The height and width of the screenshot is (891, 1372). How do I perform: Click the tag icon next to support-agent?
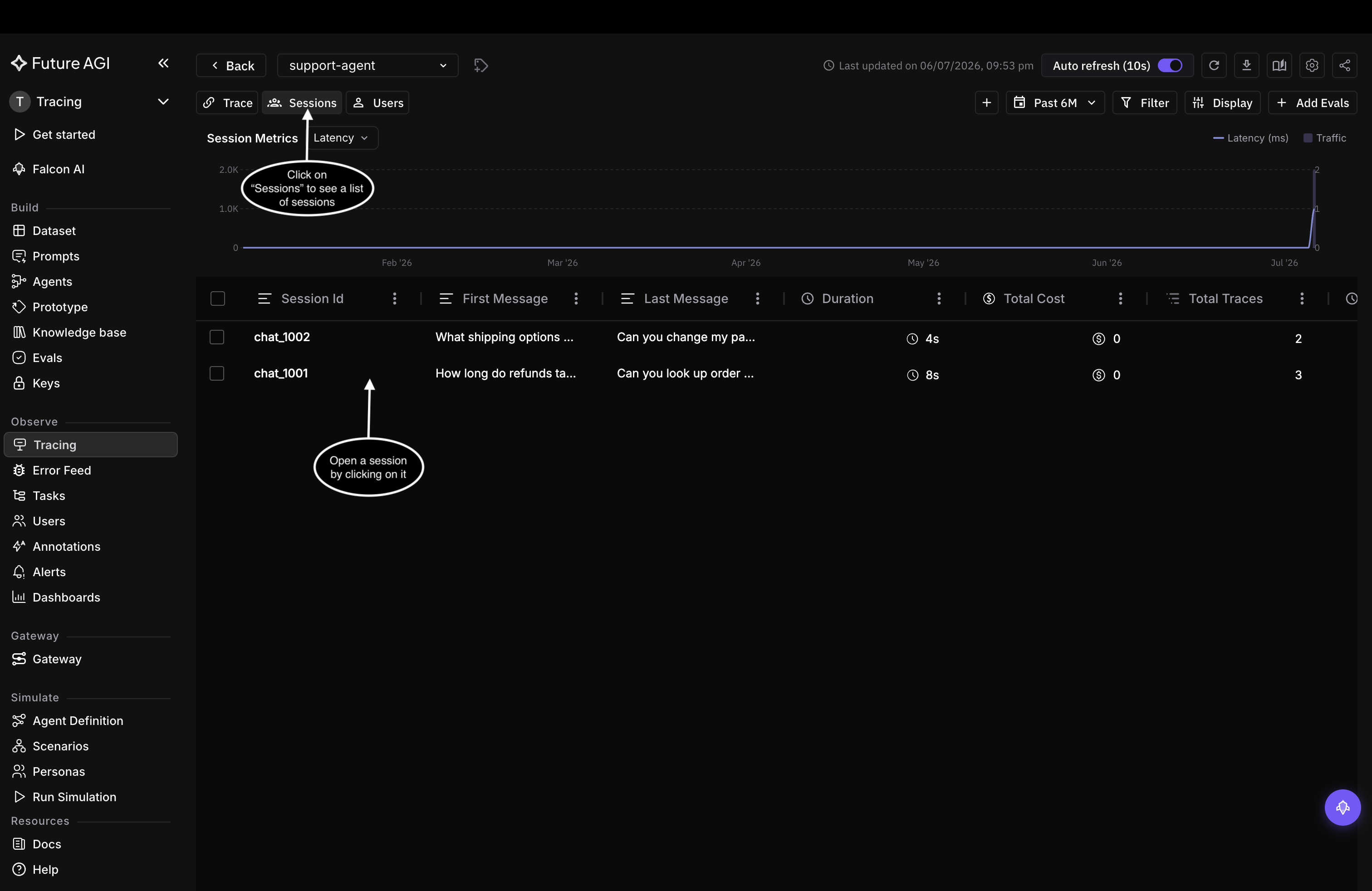point(481,65)
